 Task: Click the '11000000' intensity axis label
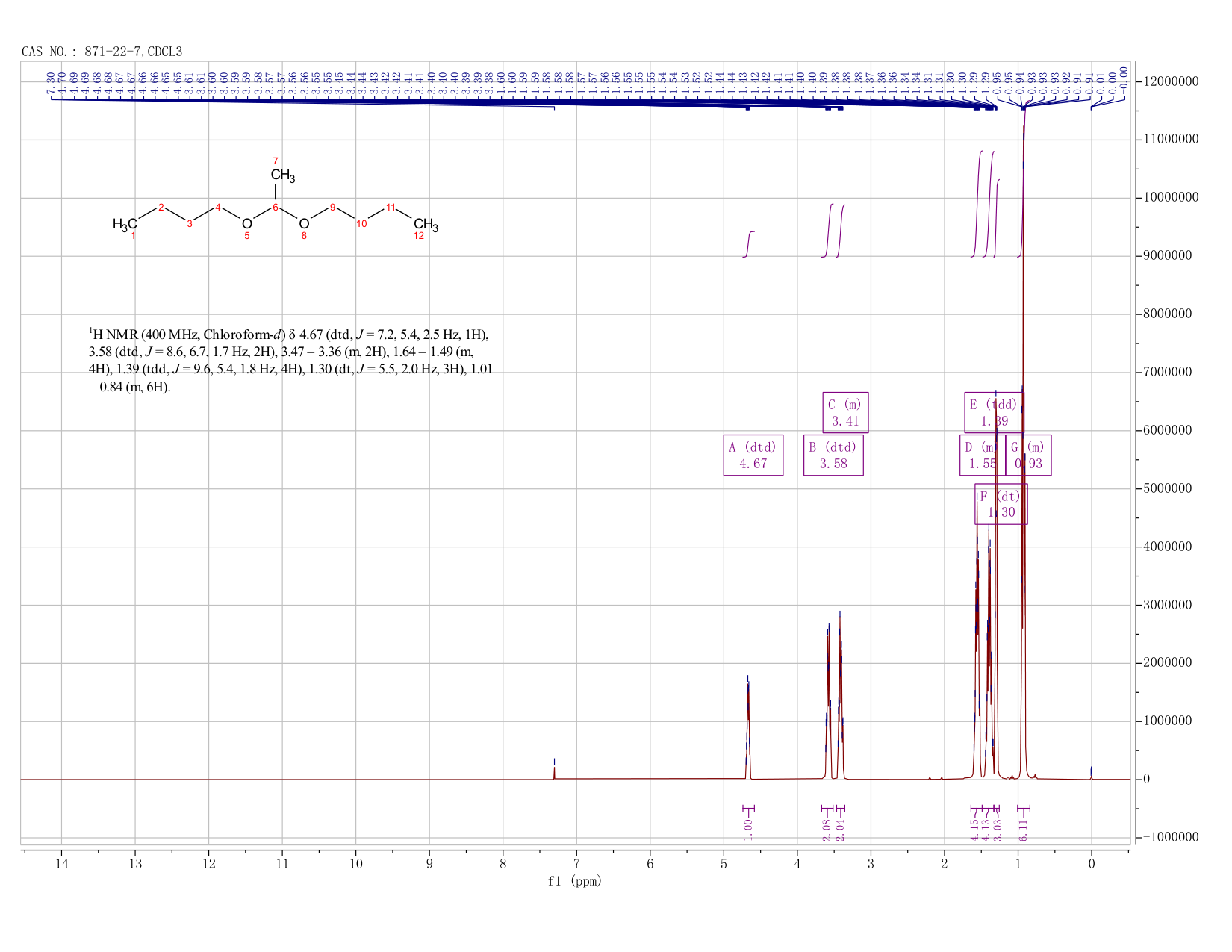click(1171, 140)
